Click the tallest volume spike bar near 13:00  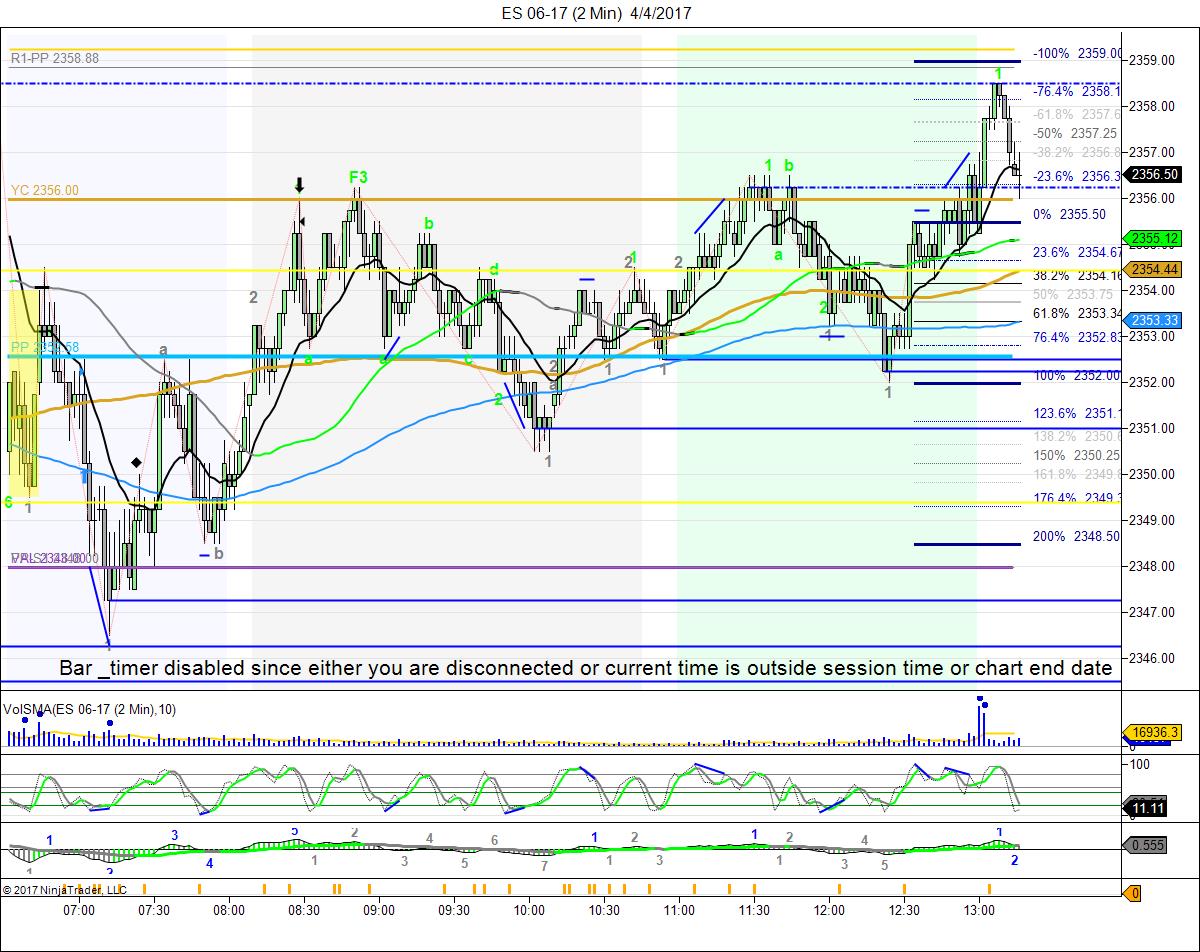click(x=979, y=724)
